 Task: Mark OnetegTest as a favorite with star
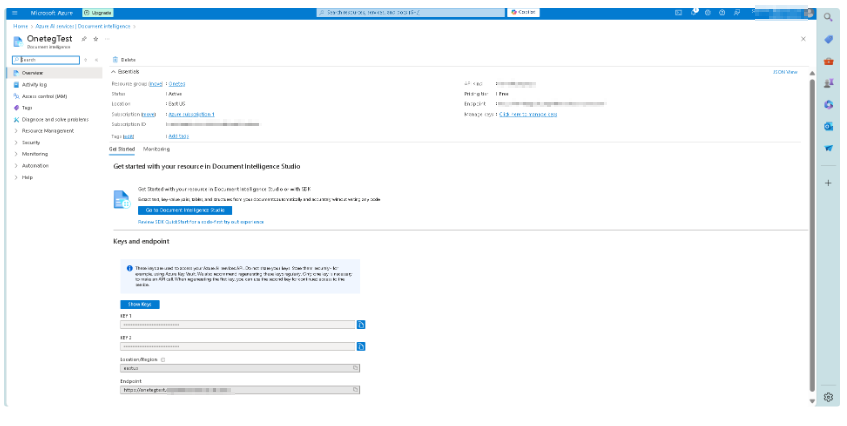coord(95,38)
